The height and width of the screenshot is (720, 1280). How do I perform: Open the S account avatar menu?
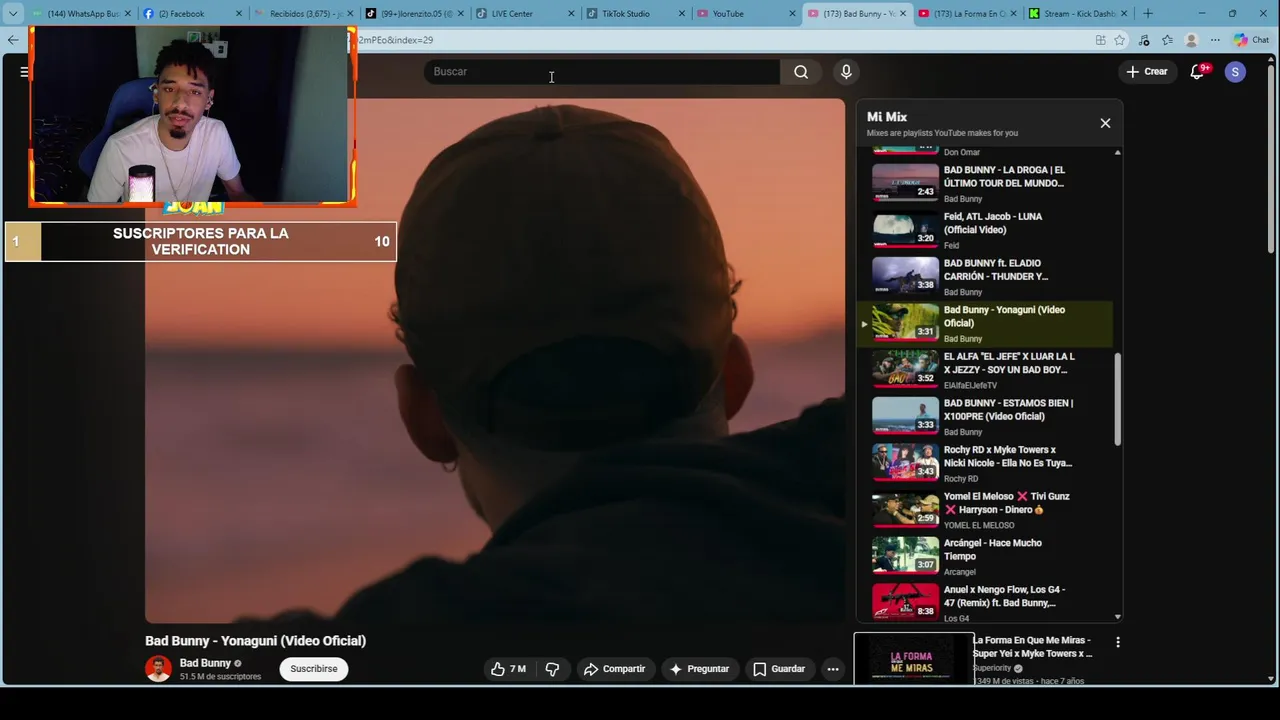pos(1235,72)
